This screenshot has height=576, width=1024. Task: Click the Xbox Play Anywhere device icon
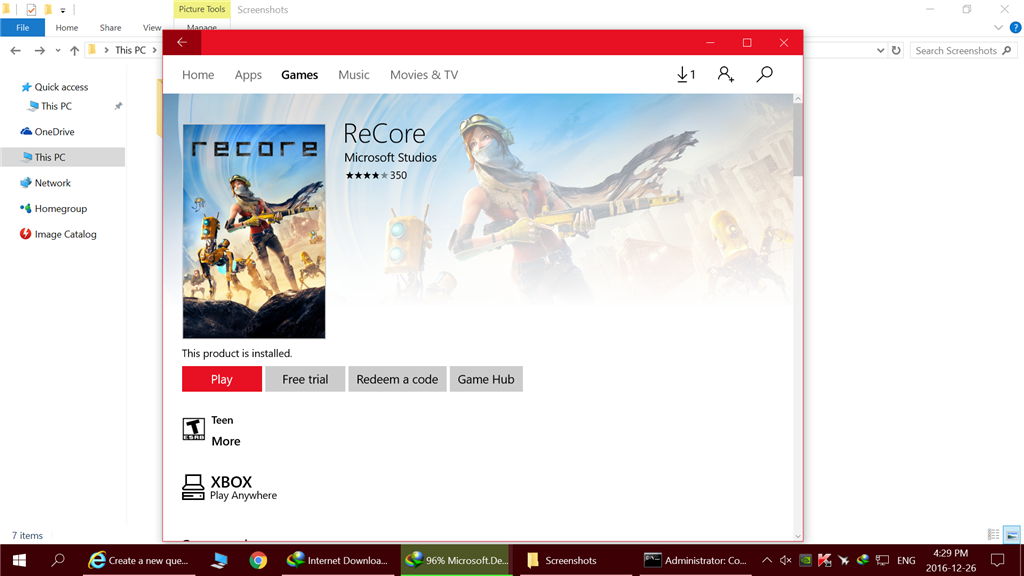click(x=193, y=487)
